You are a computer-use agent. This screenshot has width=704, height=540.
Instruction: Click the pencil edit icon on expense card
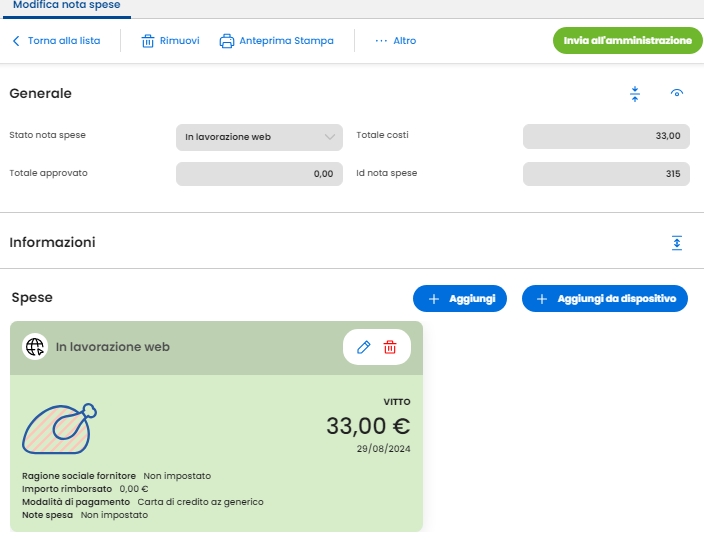click(x=364, y=347)
